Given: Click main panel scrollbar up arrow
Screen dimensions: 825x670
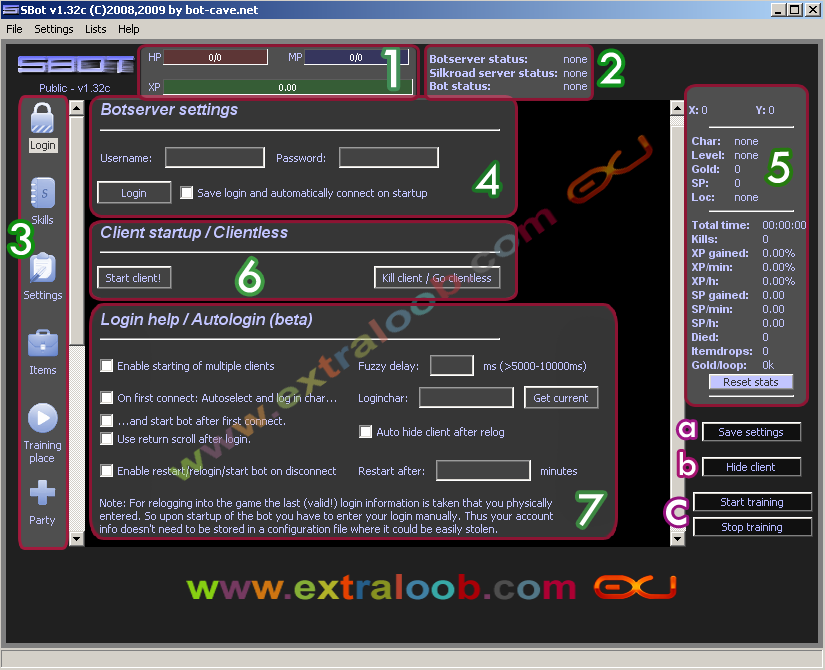Looking at the screenshot, I should coord(677,108).
